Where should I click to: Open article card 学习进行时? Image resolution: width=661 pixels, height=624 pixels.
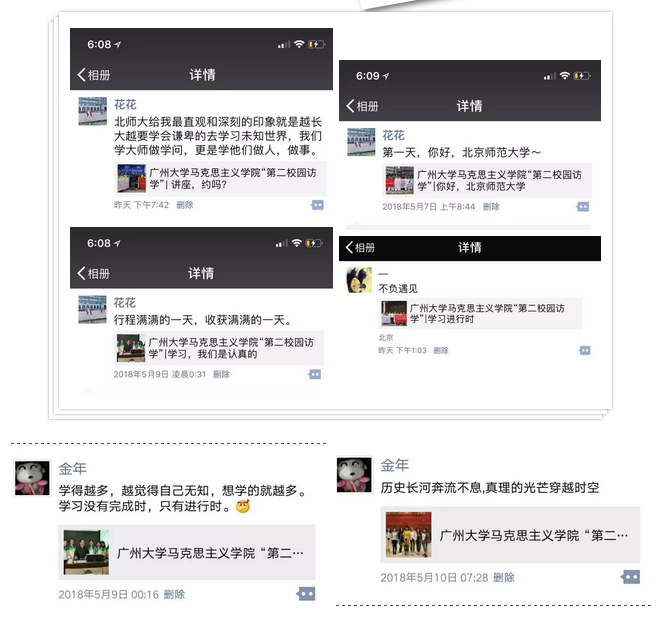480,313
